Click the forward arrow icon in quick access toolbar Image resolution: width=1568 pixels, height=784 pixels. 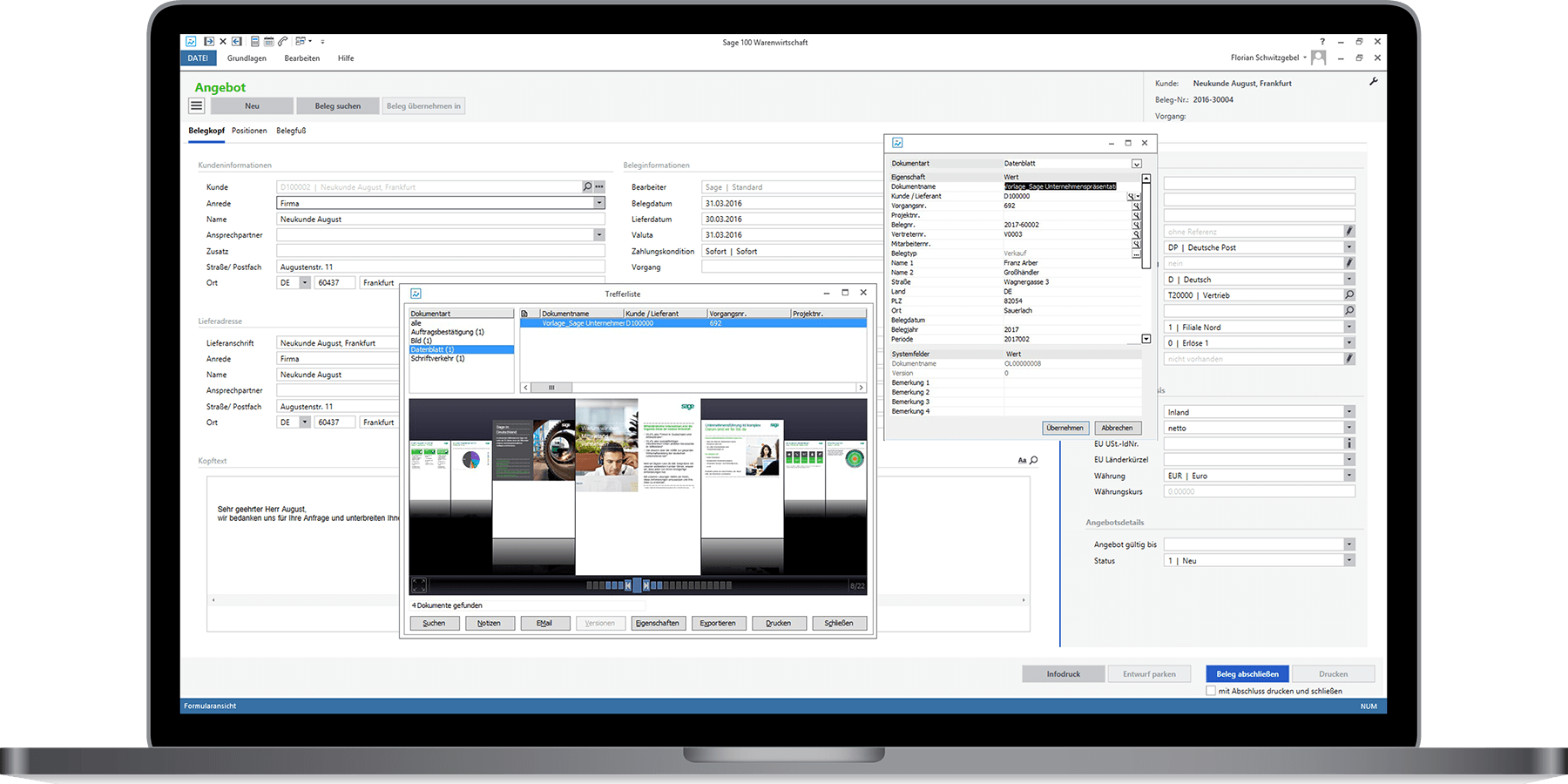tap(209, 41)
